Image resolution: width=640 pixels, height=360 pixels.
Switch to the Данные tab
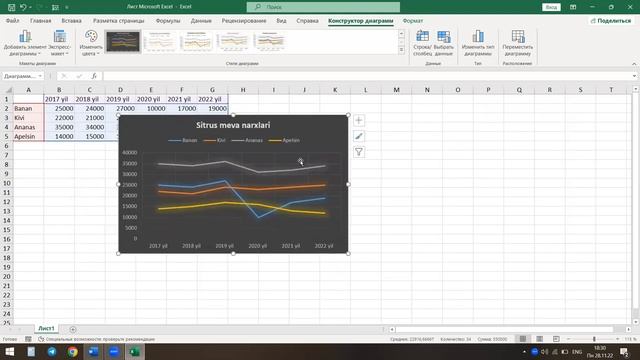201,21
